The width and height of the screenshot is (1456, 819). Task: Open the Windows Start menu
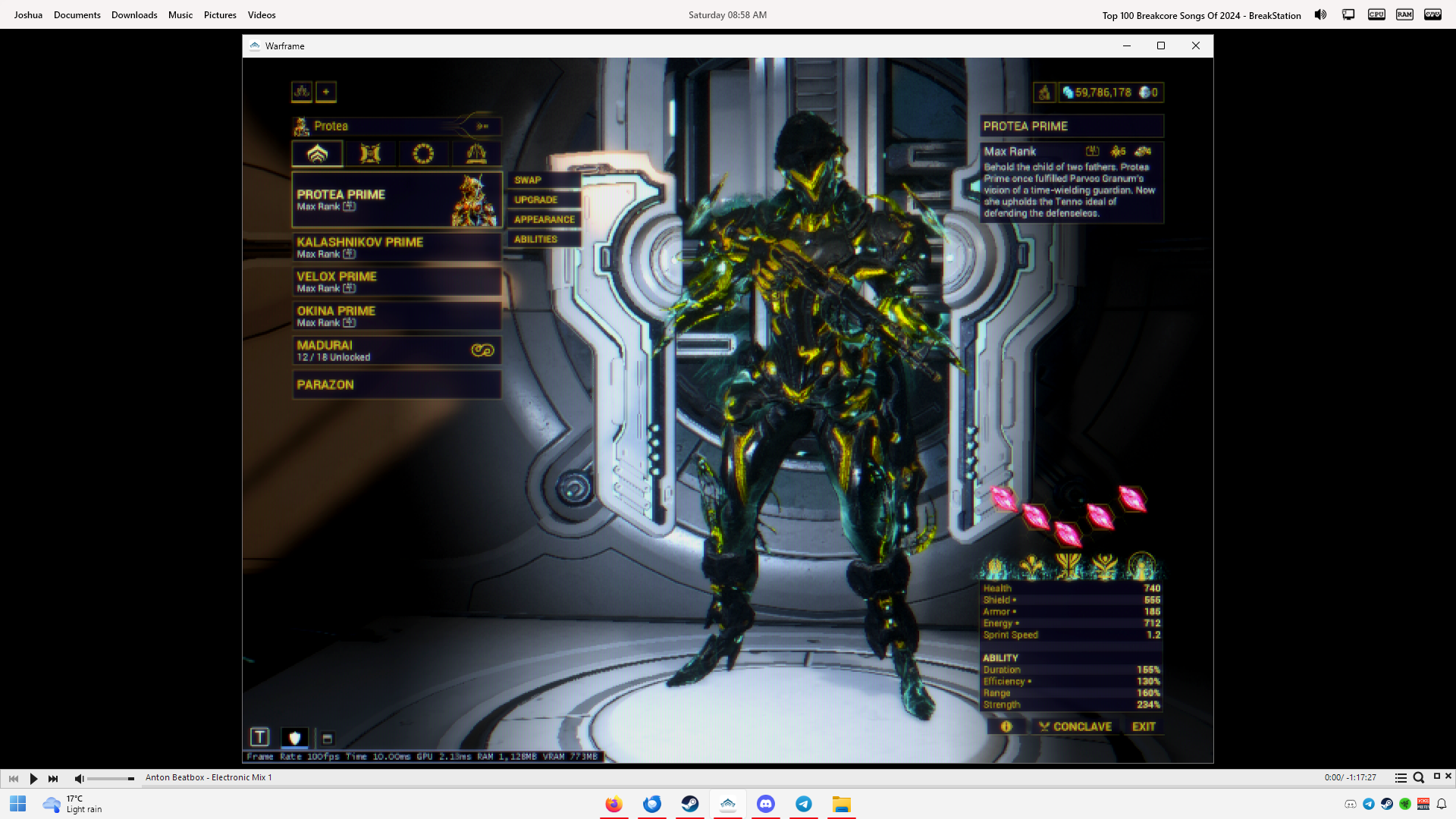18,804
